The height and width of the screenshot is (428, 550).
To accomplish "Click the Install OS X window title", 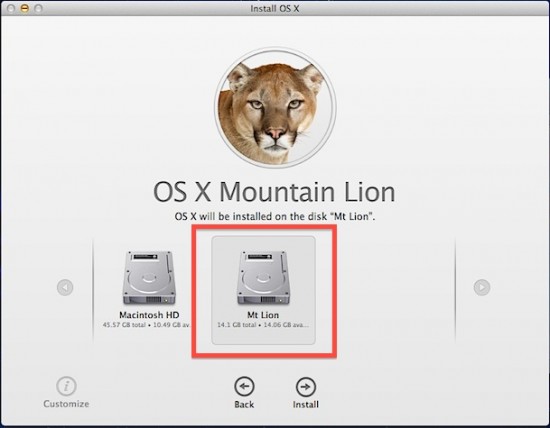I will coord(275,8).
